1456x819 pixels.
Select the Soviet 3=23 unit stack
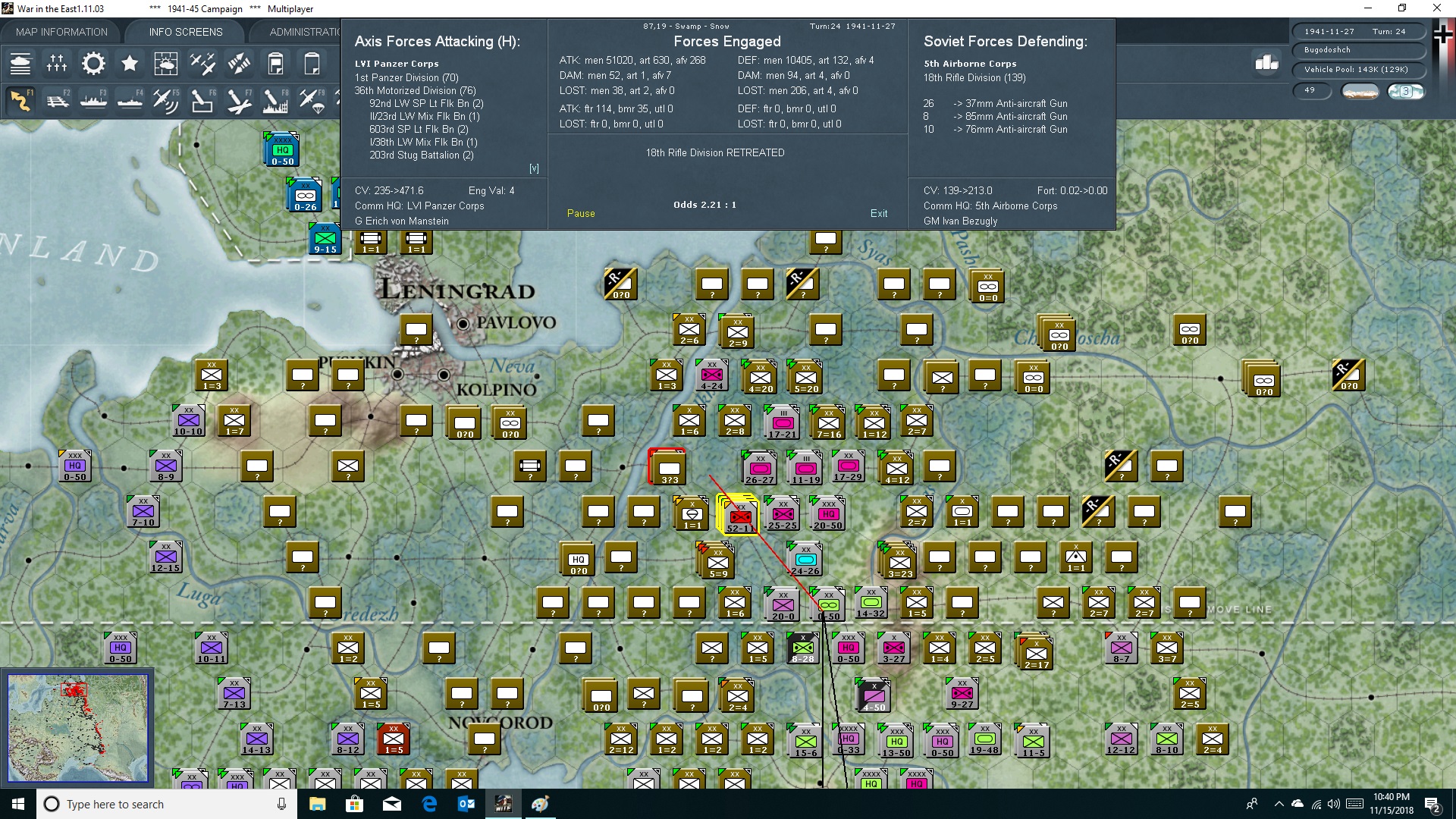[x=898, y=560]
